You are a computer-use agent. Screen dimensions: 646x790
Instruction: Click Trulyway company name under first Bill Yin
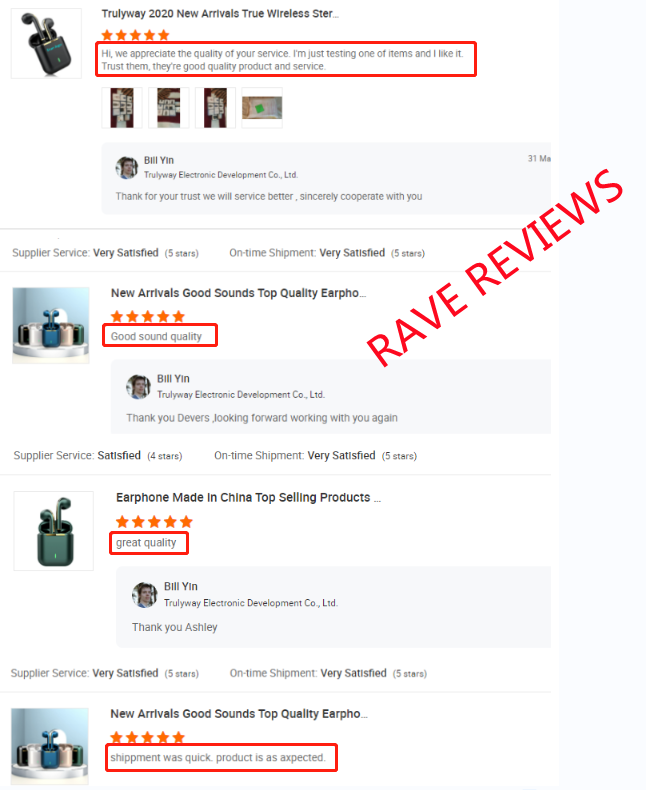coord(221,175)
